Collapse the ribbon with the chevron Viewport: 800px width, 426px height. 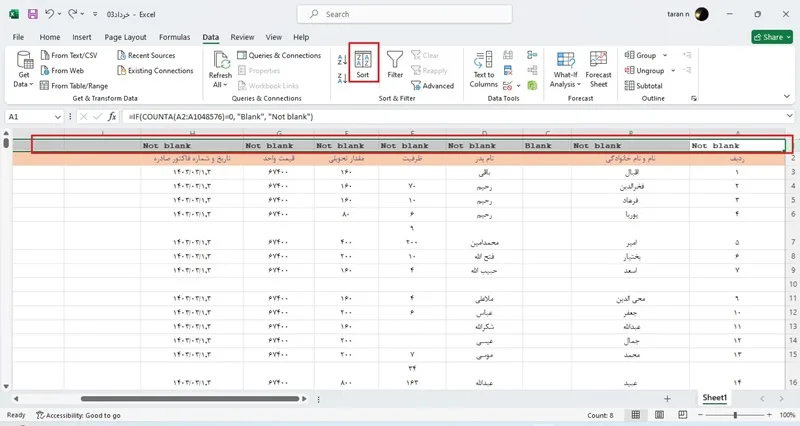[x=787, y=96]
